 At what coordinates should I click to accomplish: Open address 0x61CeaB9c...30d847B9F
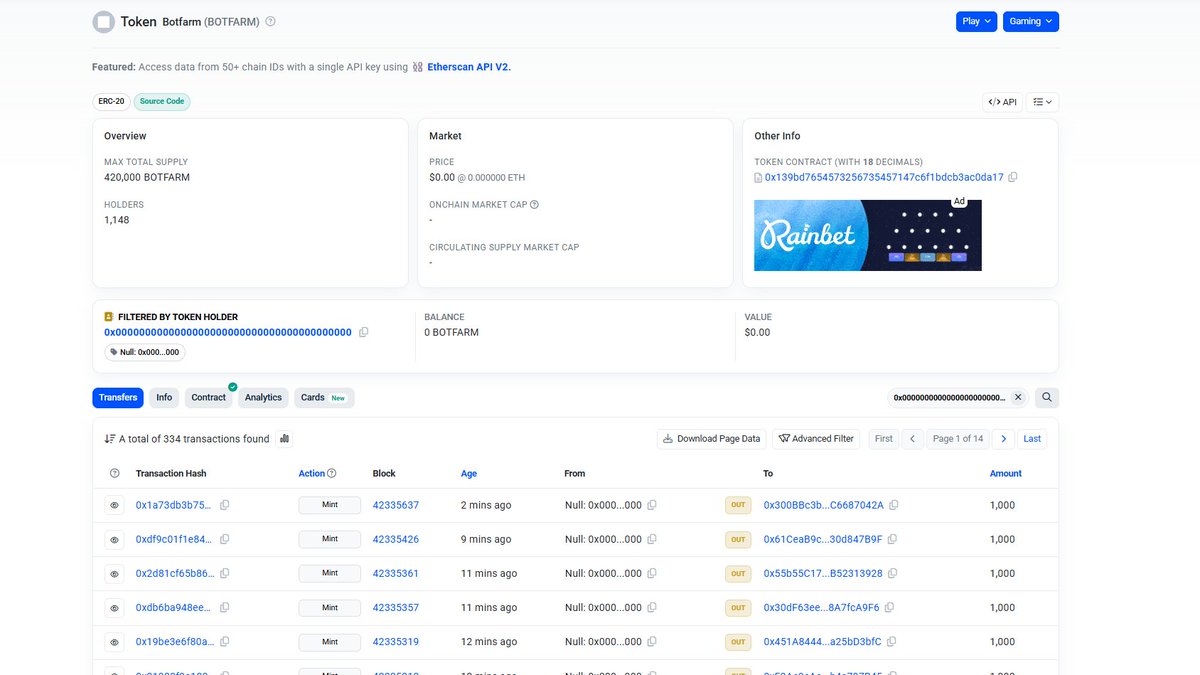pos(823,539)
